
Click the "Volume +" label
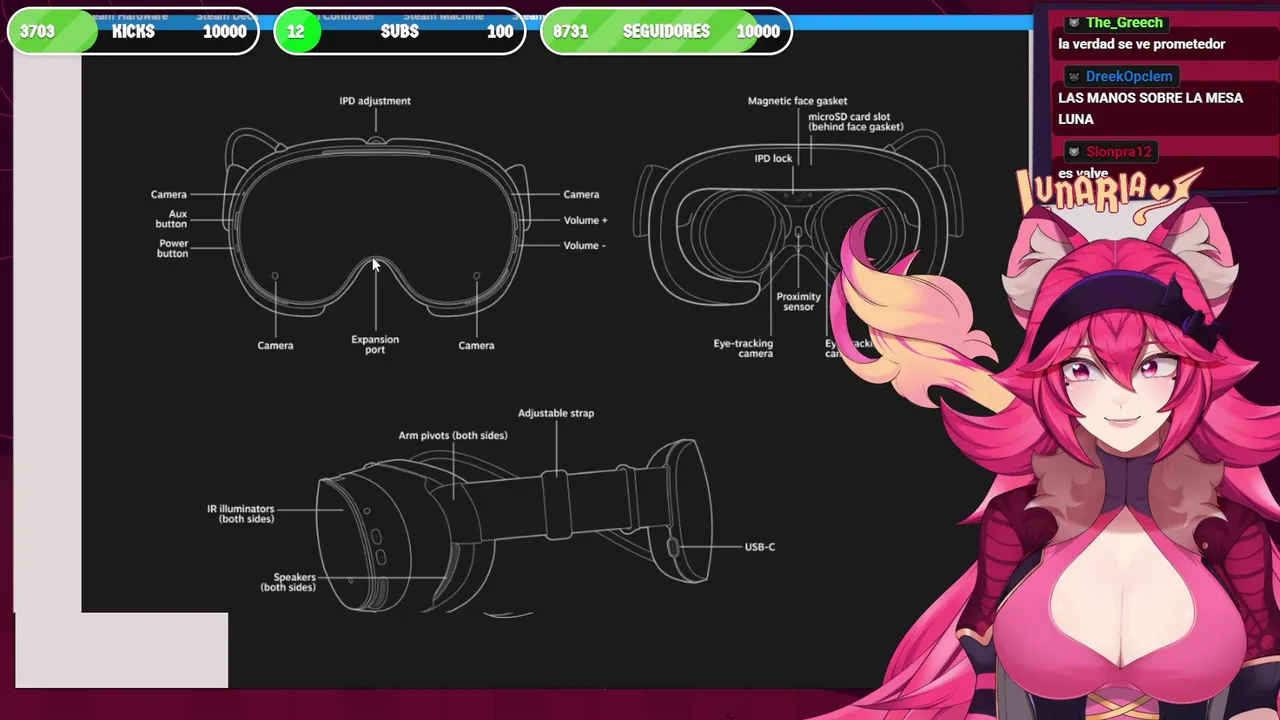click(x=585, y=220)
